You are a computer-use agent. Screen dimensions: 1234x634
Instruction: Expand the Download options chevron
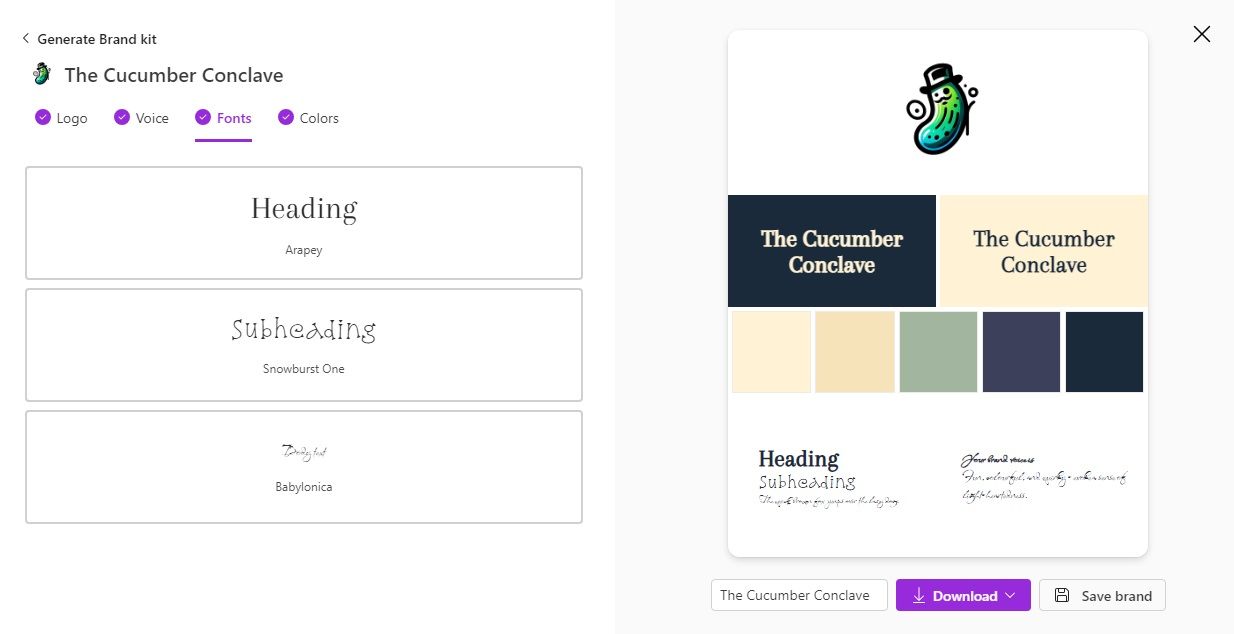coord(1010,595)
